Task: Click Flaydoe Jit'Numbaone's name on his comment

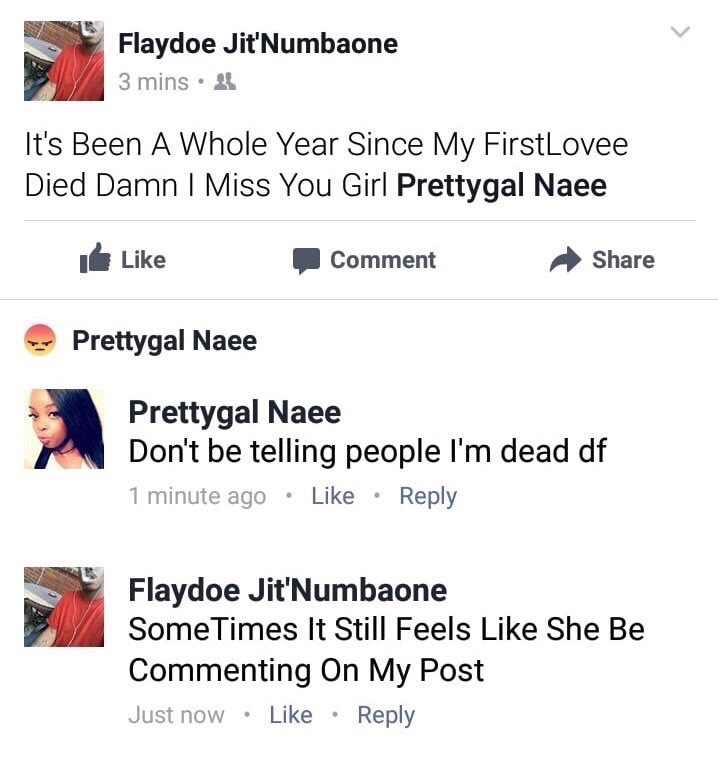Action: (287, 590)
